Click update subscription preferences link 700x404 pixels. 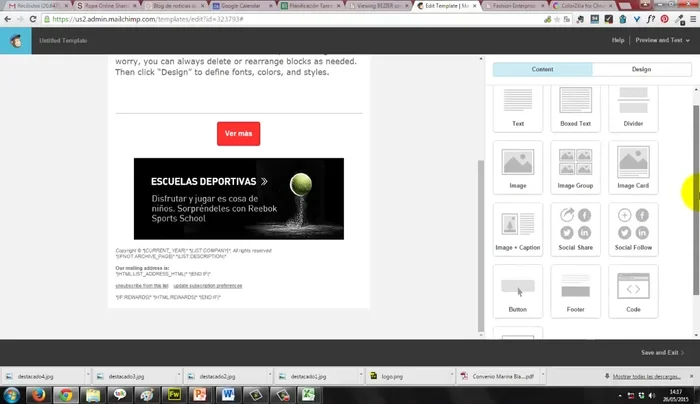(x=208, y=286)
